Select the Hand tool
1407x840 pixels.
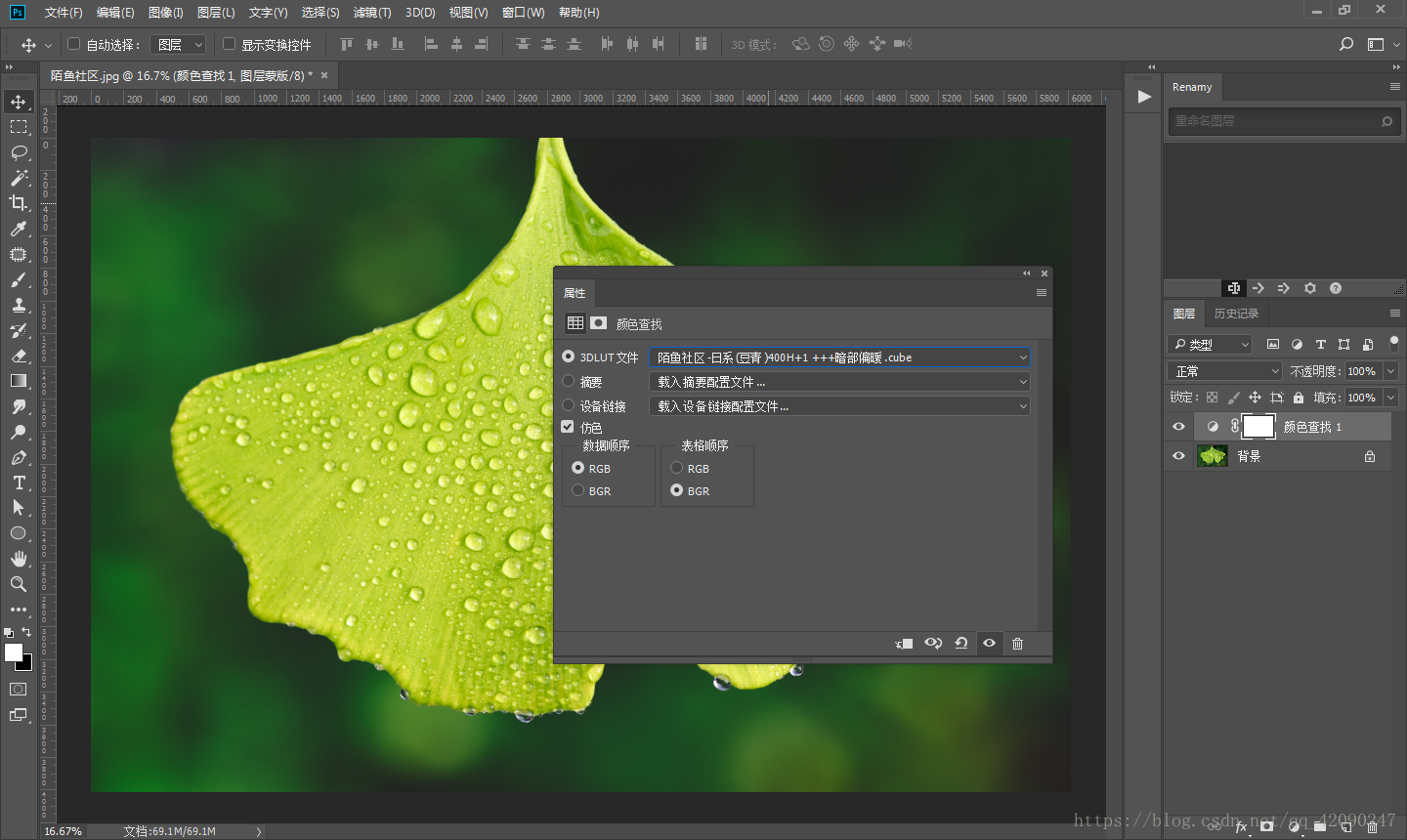19,559
